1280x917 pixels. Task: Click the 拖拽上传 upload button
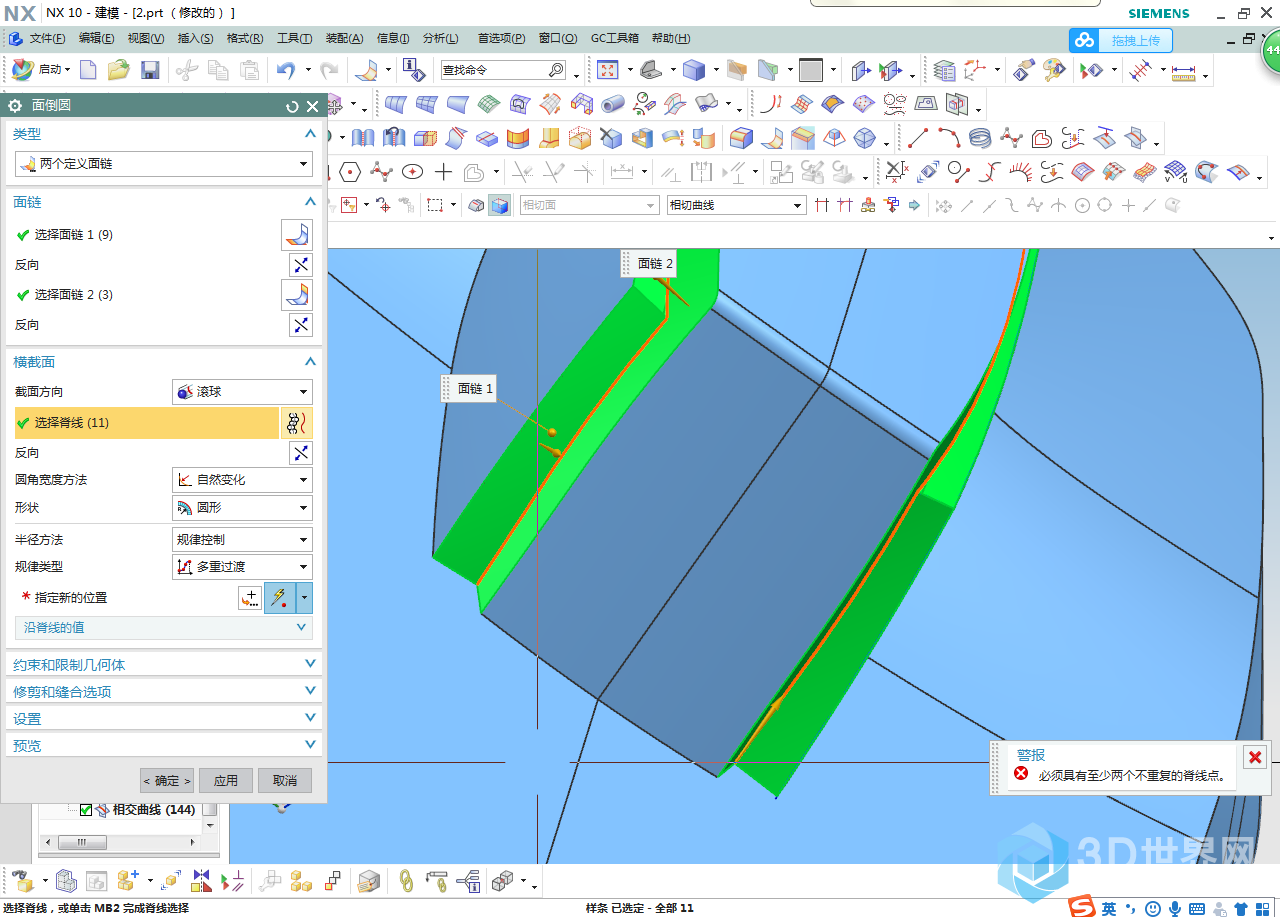1121,41
